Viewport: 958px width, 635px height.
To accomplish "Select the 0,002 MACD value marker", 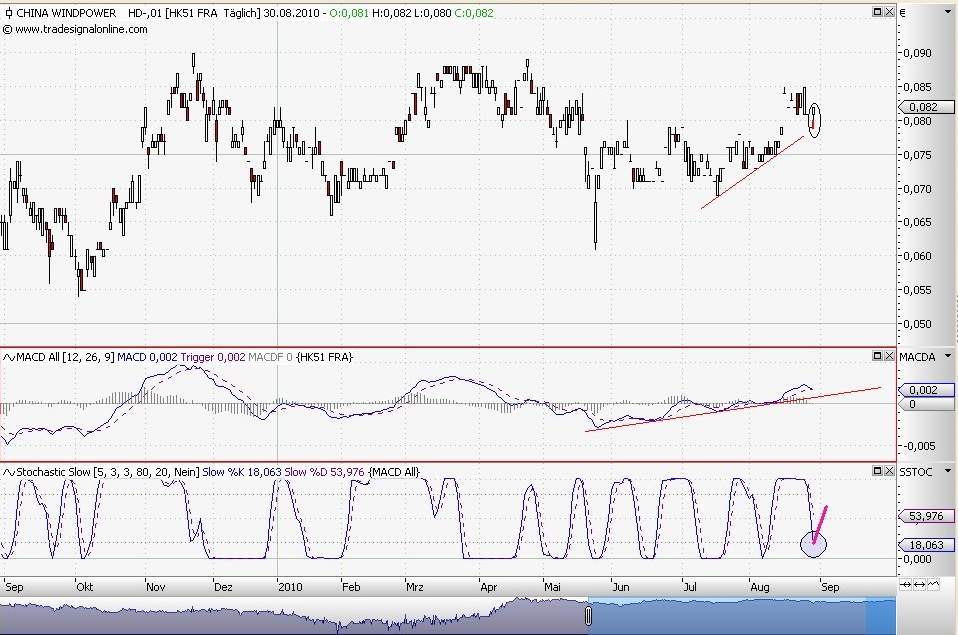I will click(926, 390).
